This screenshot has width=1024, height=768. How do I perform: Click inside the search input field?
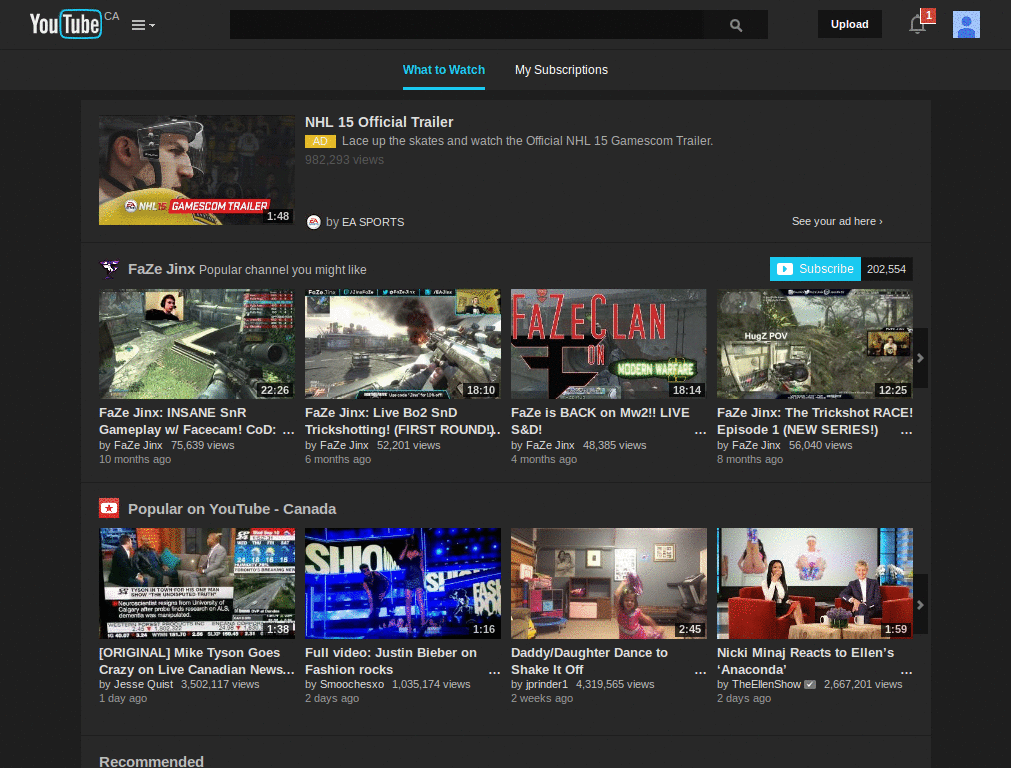[465, 25]
